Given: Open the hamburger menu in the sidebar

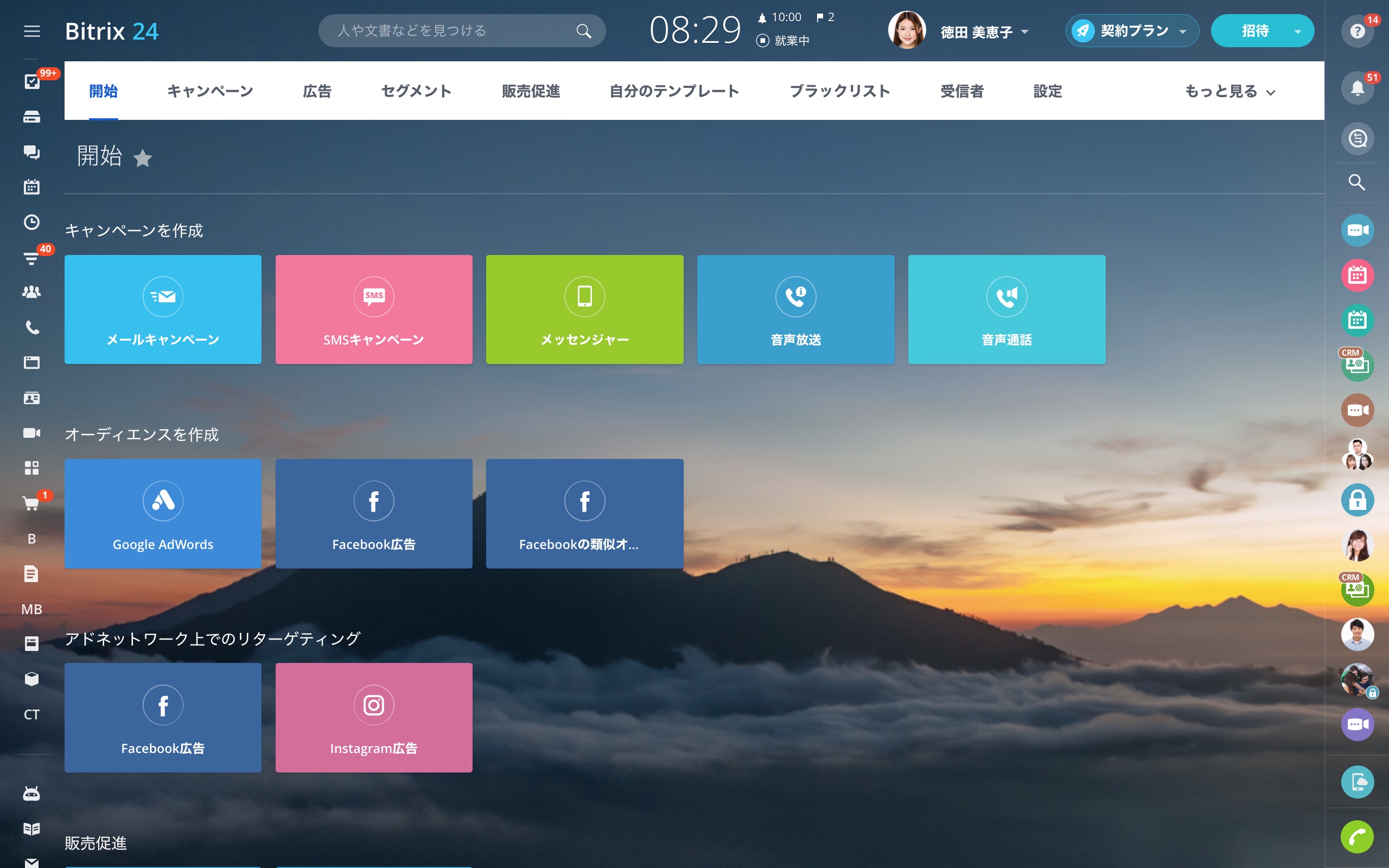Looking at the screenshot, I should tap(31, 31).
